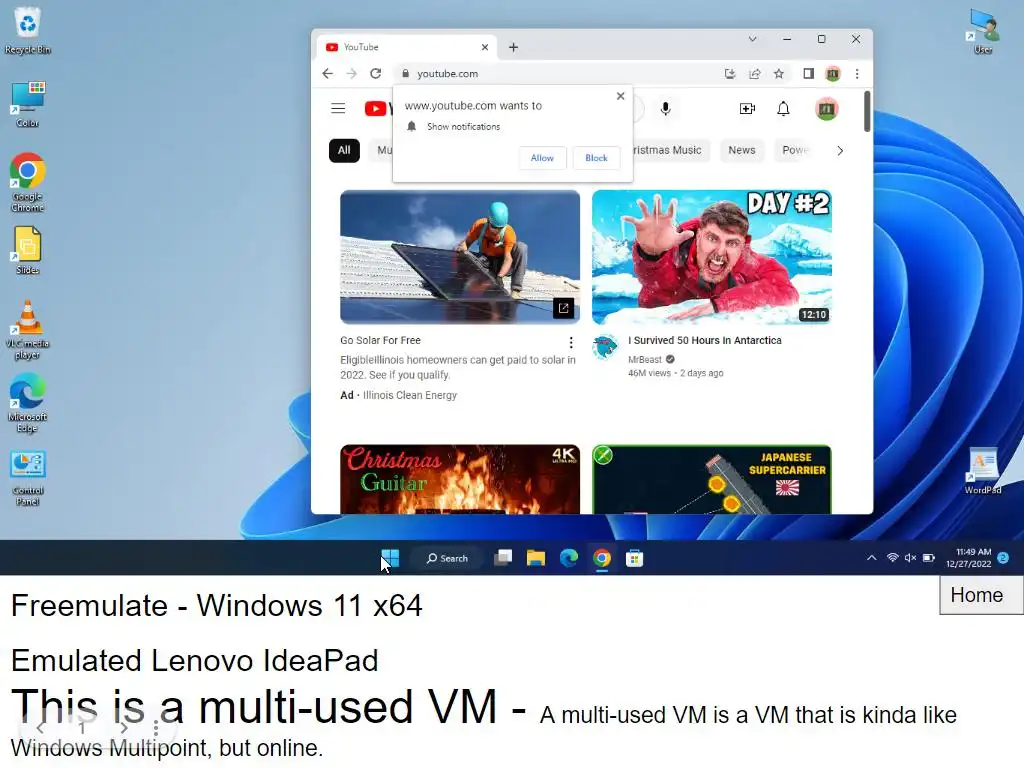Open Christmas Guitar fireplace video thumbnail
The width and height of the screenshot is (1024, 768).
[x=460, y=479]
